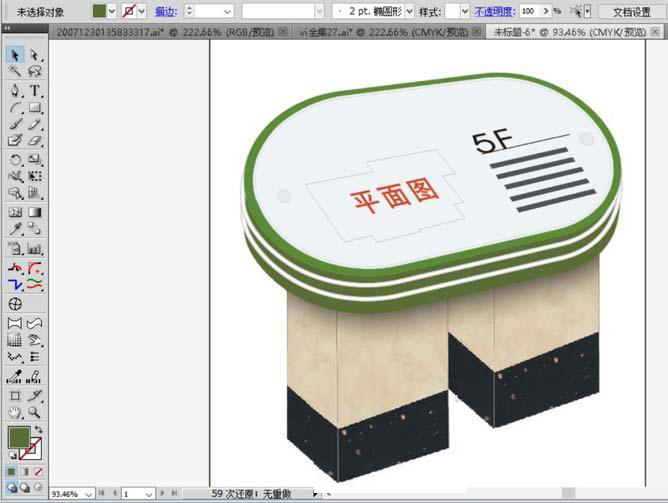This screenshot has width=668, height=503.
Task: Open stroke color dropdown in control bar
Action: [142, 11]
